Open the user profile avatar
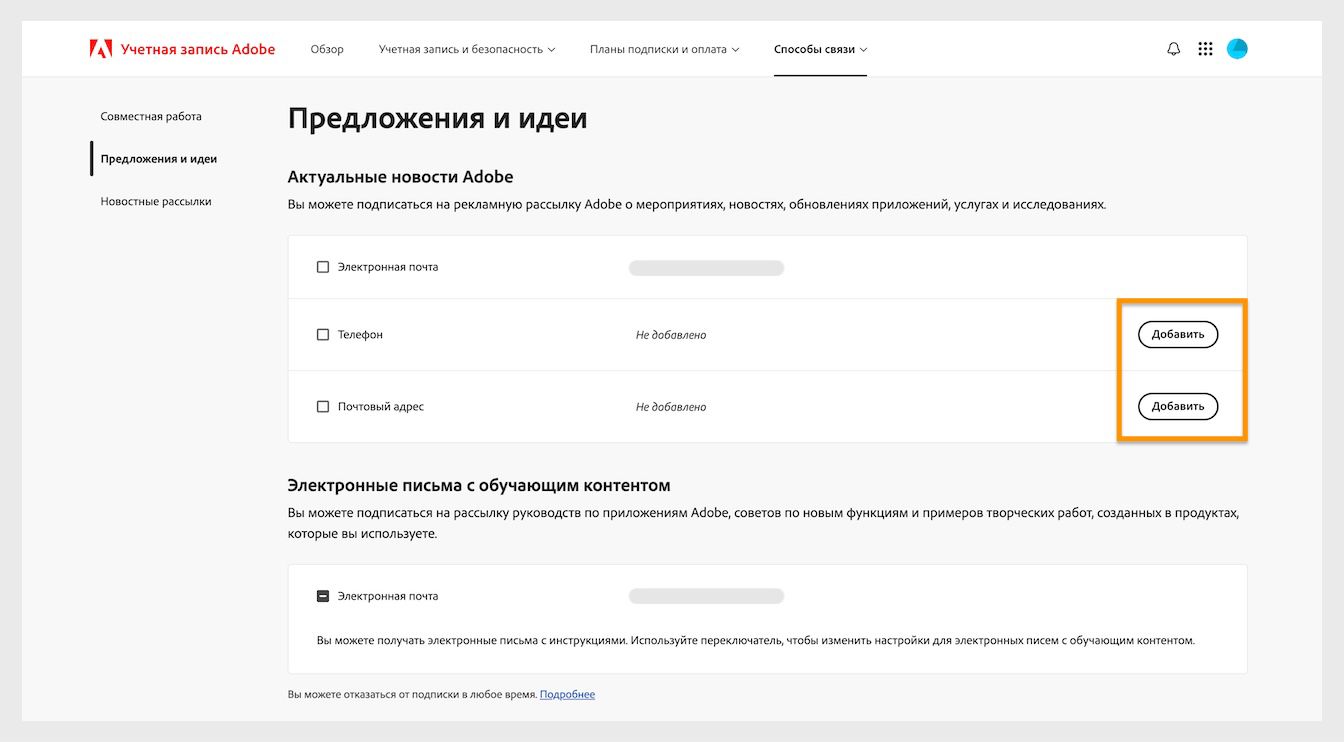The image size is (1344, 742). 1237,49
